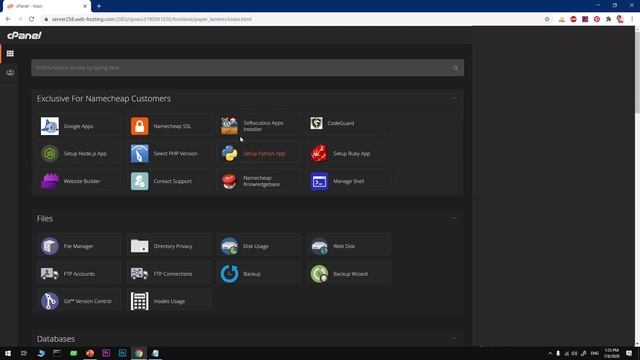The image size is (640, 360).
Task: Open the Backup icon
Action: [229, 274]
